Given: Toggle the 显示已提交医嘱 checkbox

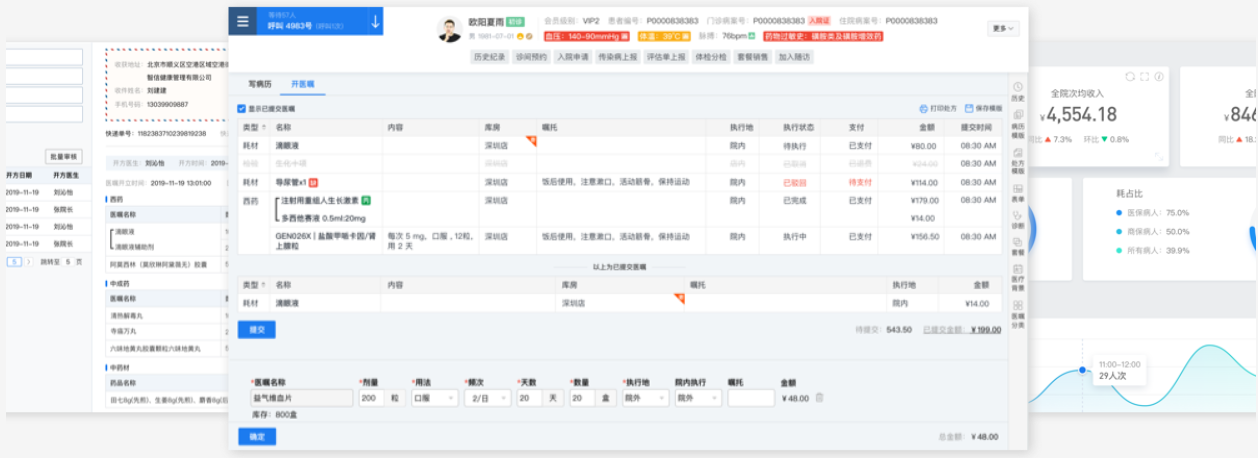Looking at the screenshot, I should 241,108.
